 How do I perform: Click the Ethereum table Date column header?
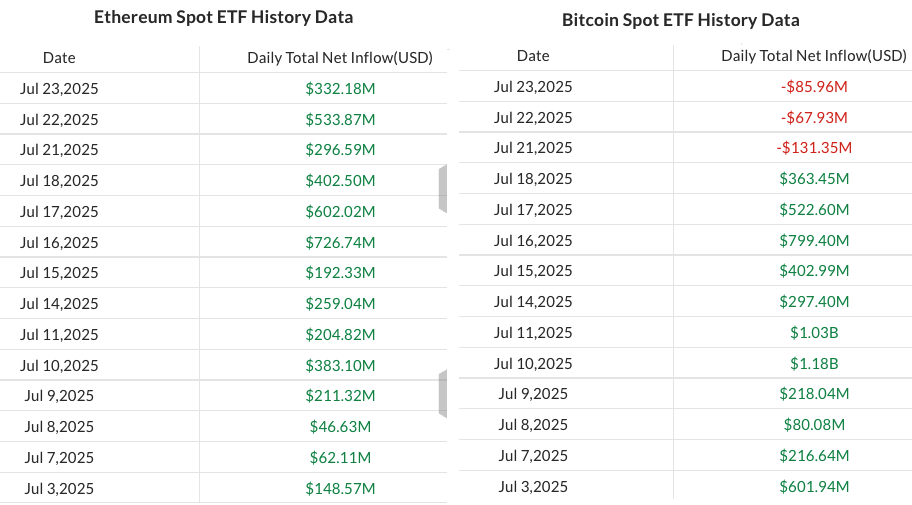59,58
